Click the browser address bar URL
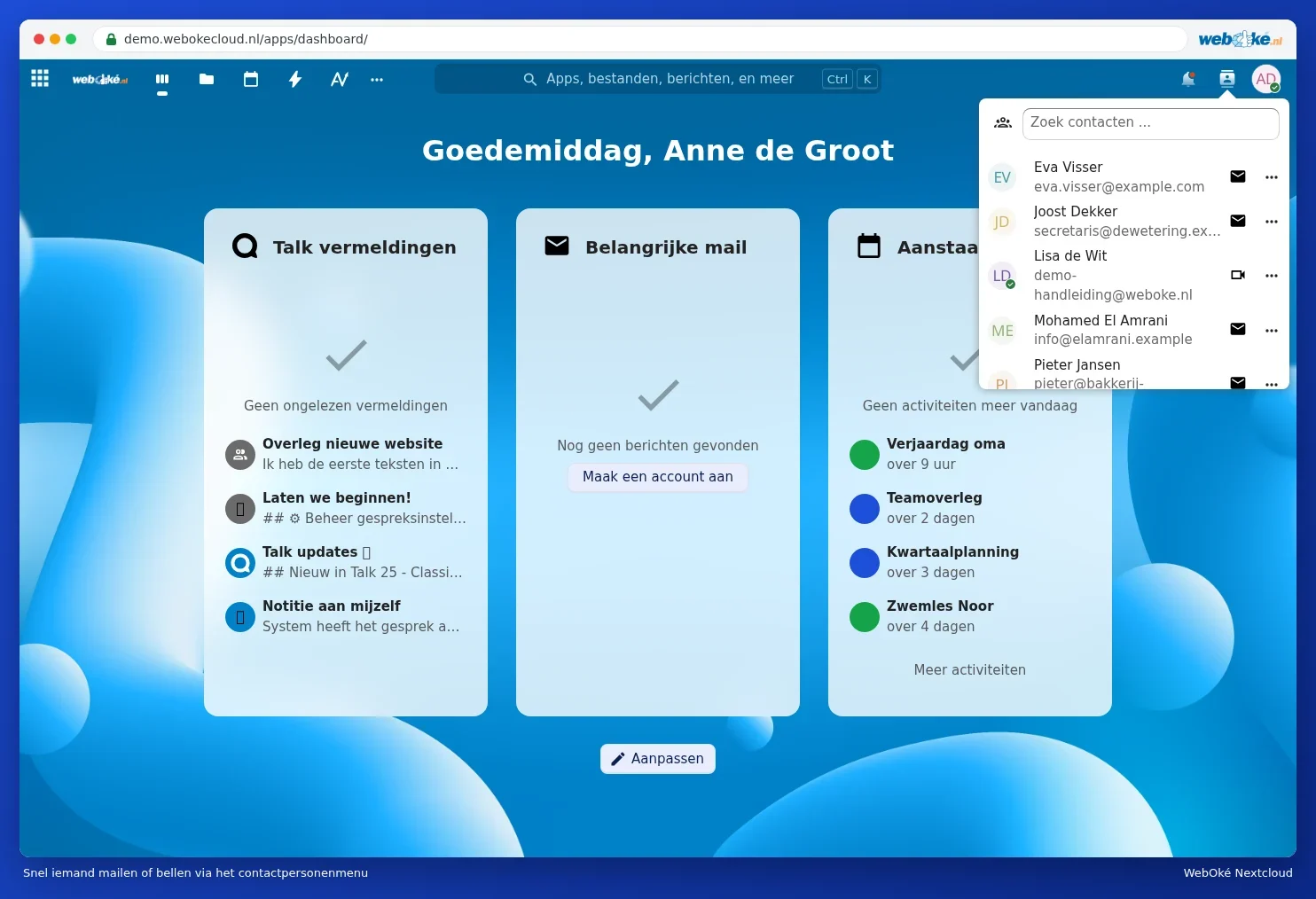Viewport: 1316px width, 899px height. 246,39
